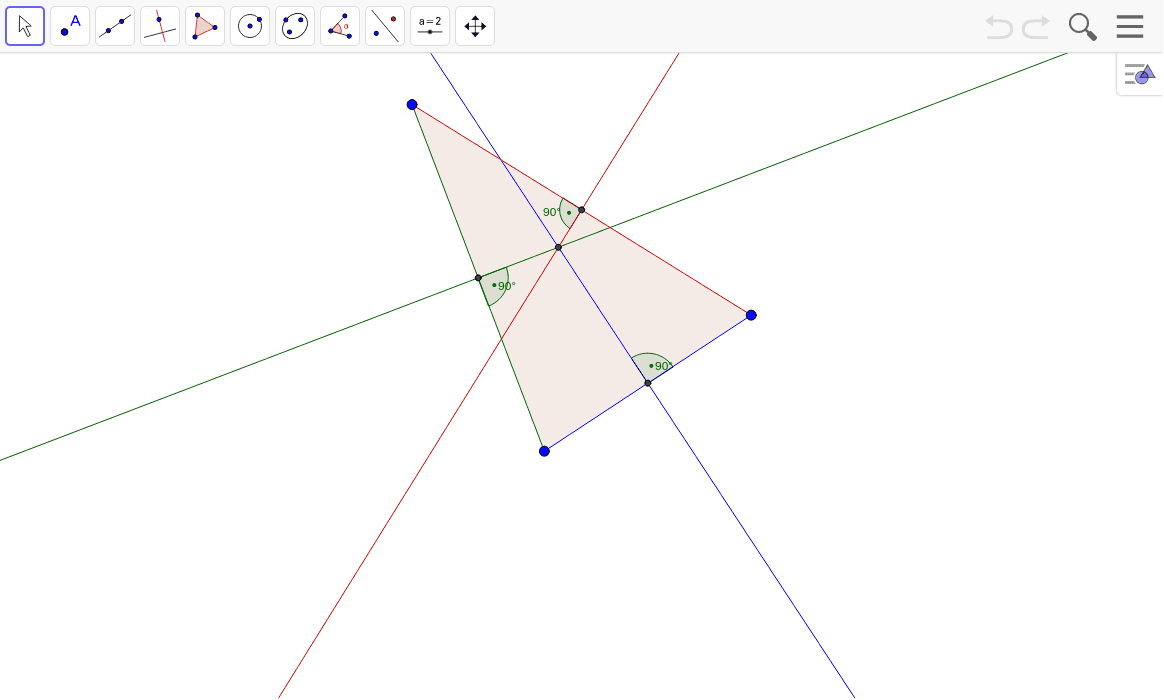Toggle the style bar panel button

pos(1140,74)
